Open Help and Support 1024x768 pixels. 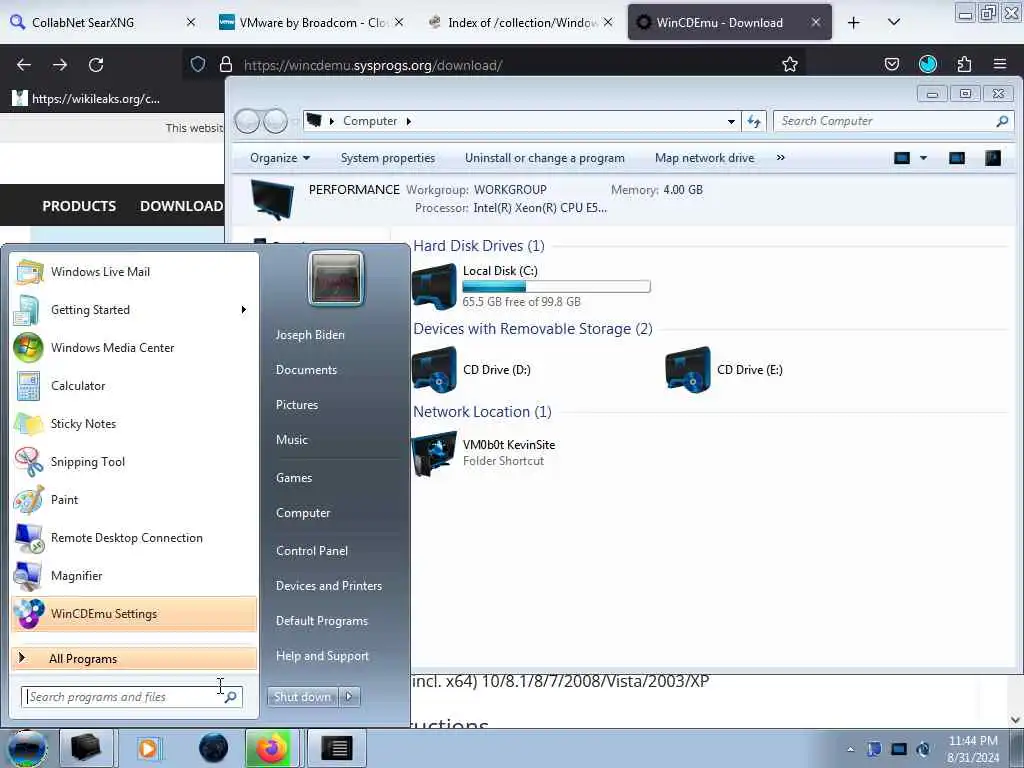(323, 656)
